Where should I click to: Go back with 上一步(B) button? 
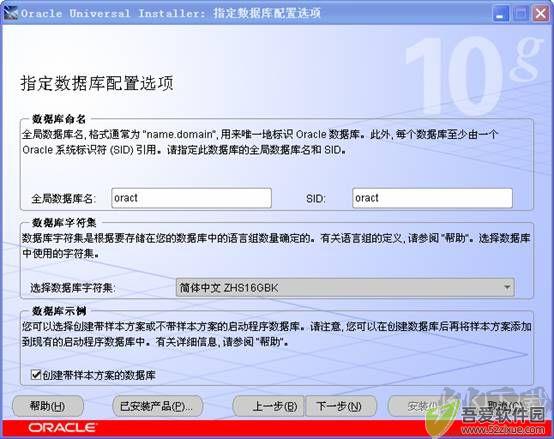[x=269, y=406]
